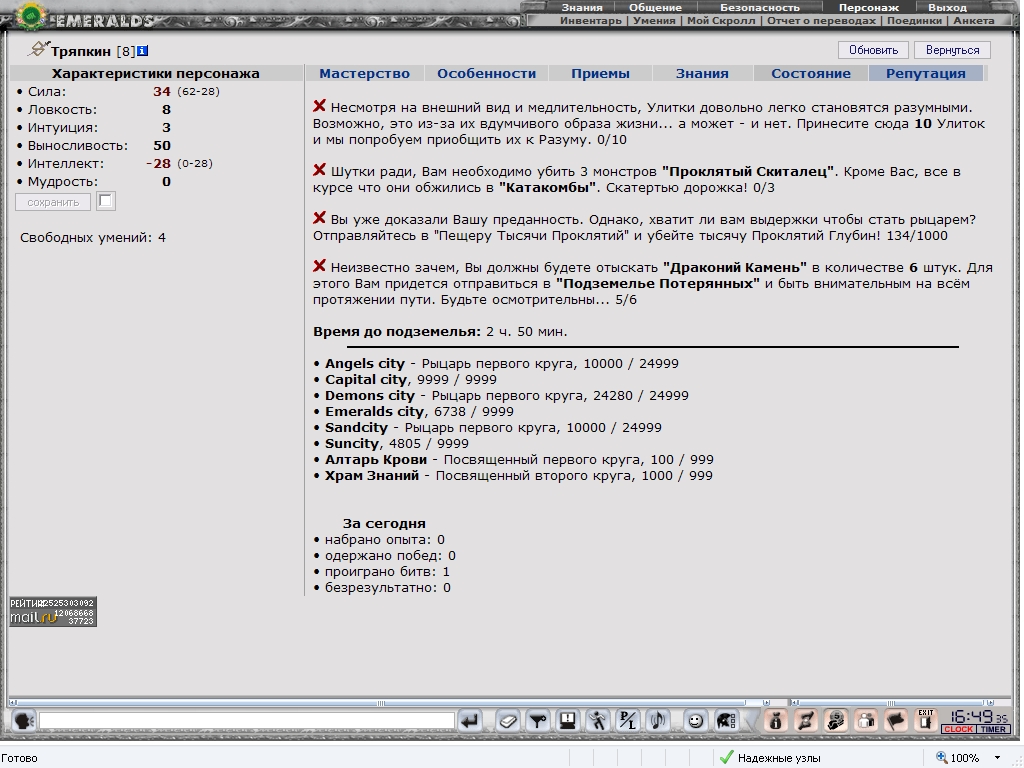Open the Персонаж top menu
Image resolution: width=1024 pixels, height=768 pixels.
[869, 8]
